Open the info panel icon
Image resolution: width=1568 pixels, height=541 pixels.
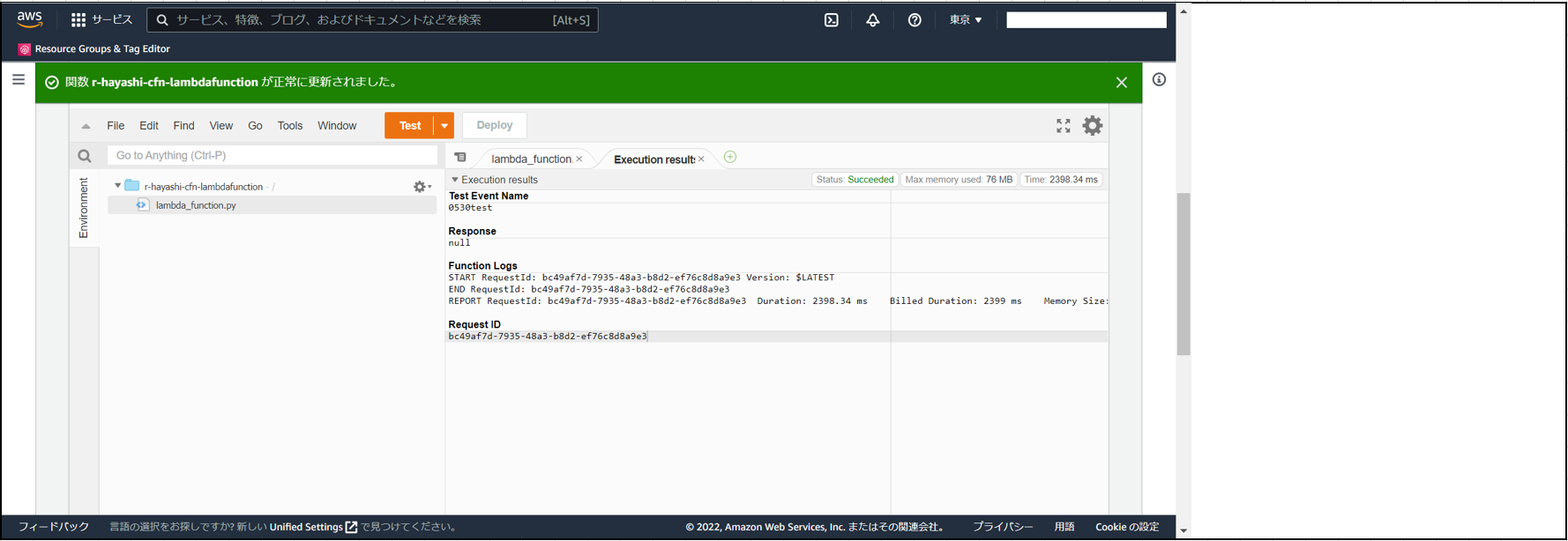click(1159, 80)
